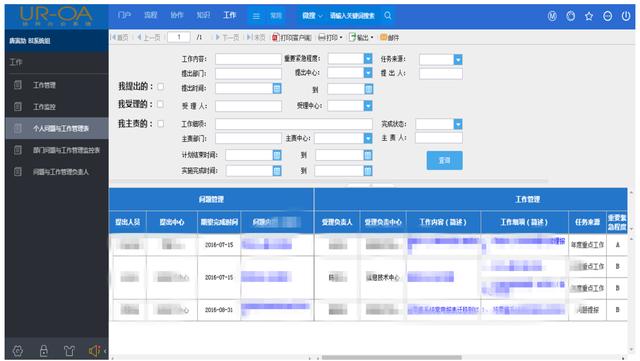
Task: Expand the 重要紧急程度 dropdown
Action: [x=368, y=59]
